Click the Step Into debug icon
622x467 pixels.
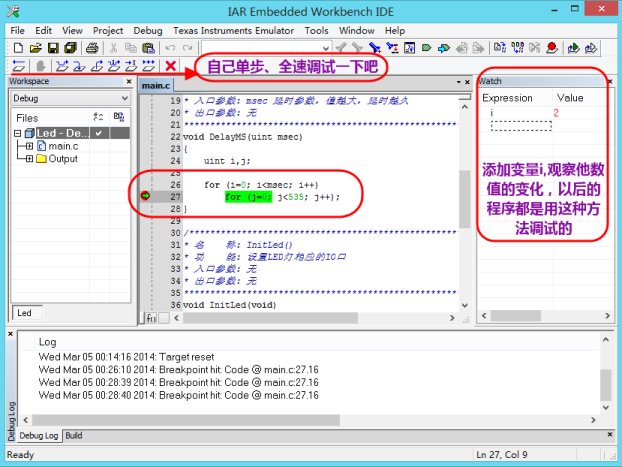79,65
